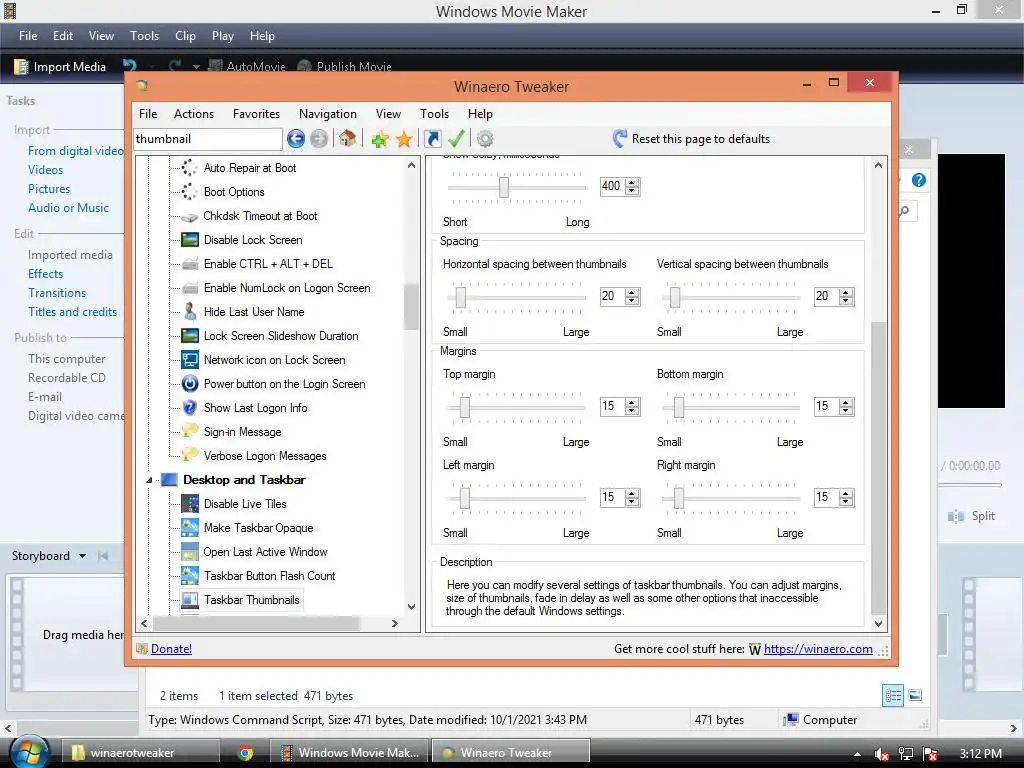This screenshot has height=768, width=1024.
Task: Click the Taskbar Thumbnails tree icon
Action: (190, 600)
